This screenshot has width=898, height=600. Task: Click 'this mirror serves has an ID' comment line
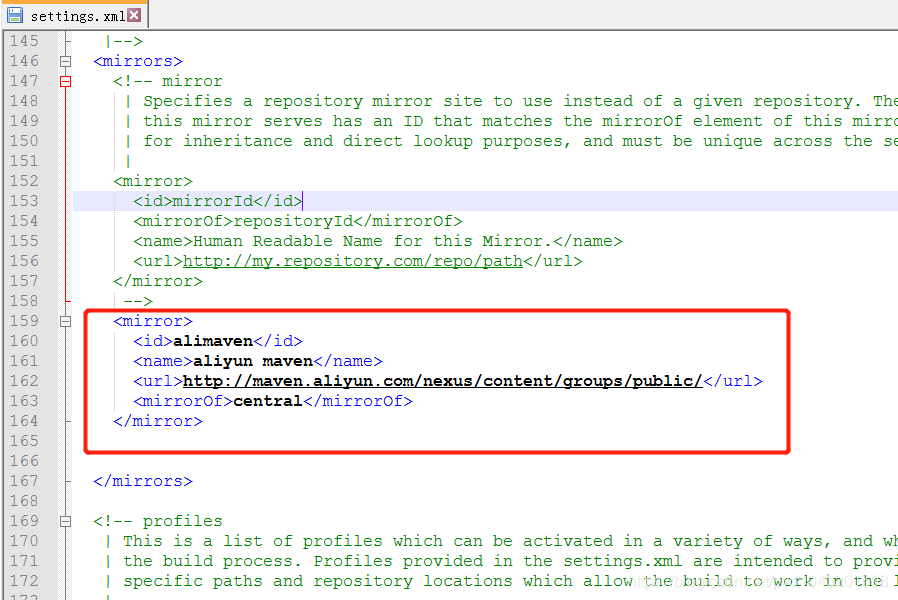point(511,121)
